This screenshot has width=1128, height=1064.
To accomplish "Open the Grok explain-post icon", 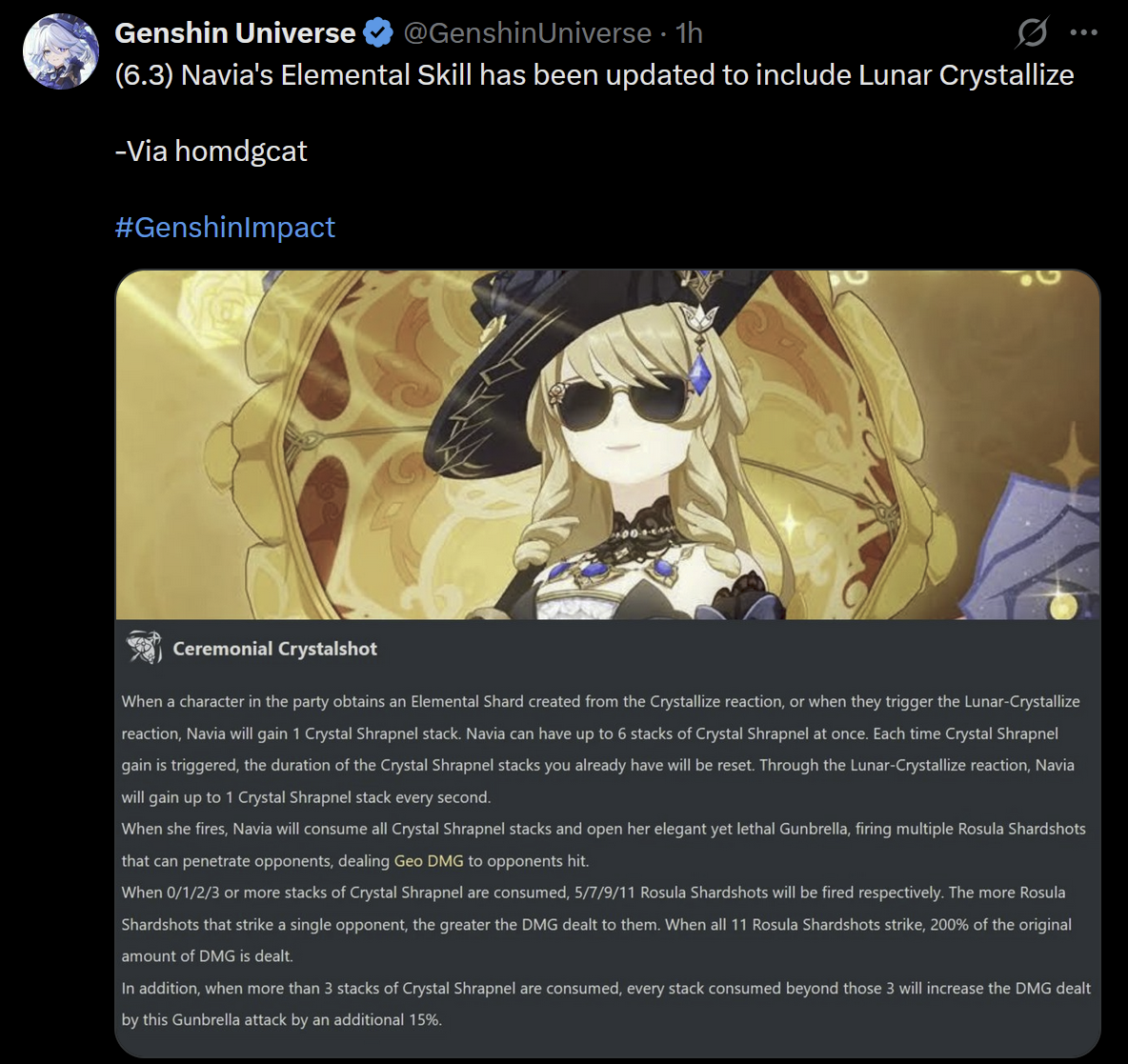I will tap(1033, 32).
